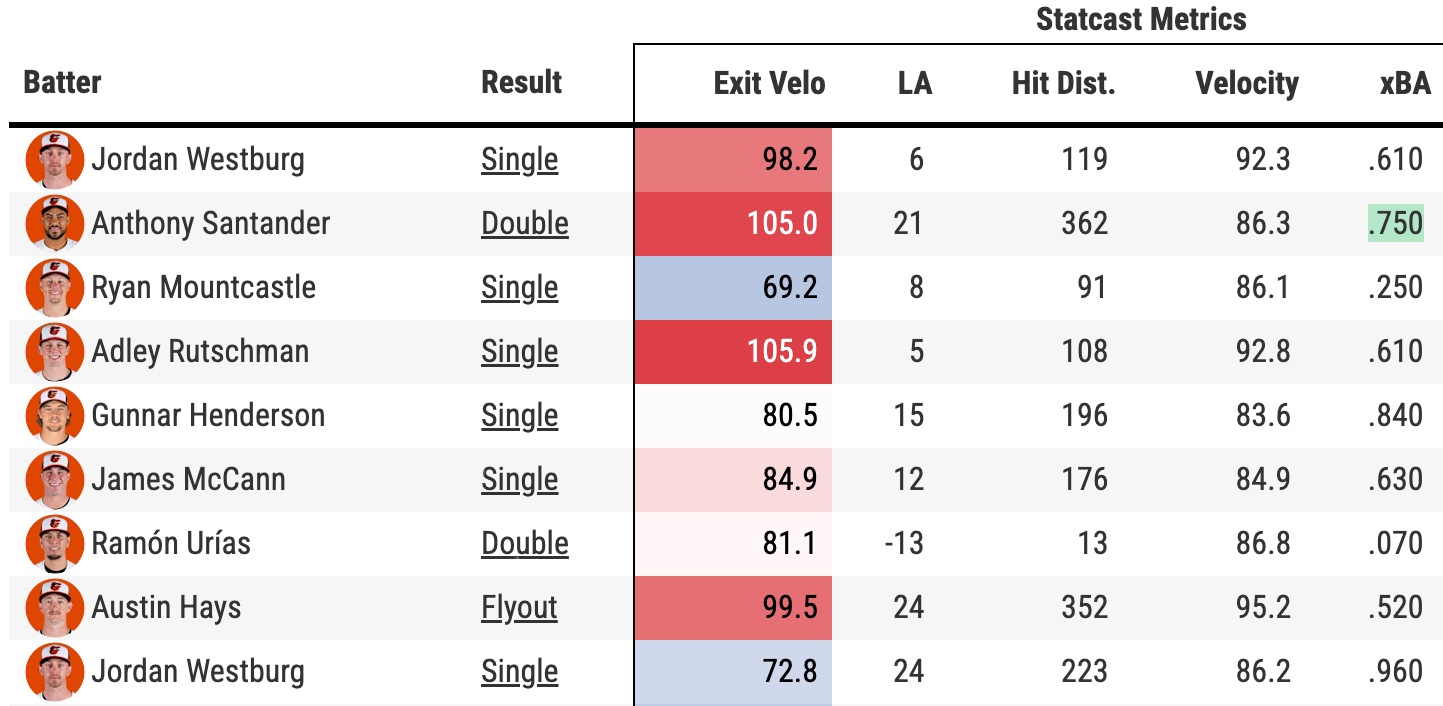Click Ramón Urías's headshot thumbnail
Screen dimensions: 1443x706
click(54, 544)
